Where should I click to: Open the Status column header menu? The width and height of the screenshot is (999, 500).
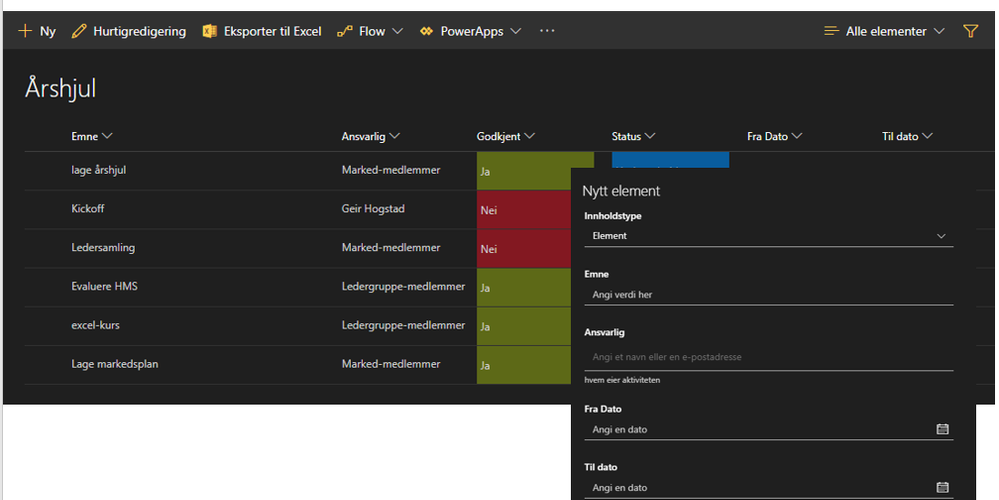tap(633, 136)
